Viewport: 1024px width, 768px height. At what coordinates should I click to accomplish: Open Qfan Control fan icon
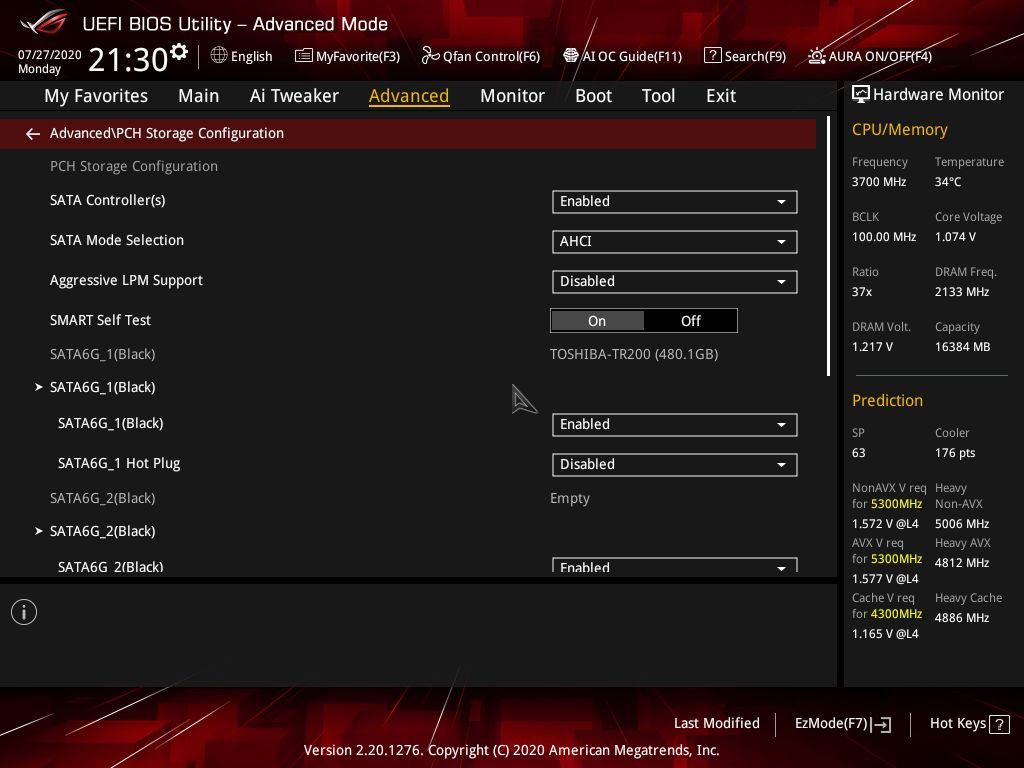tap(430, 56)
